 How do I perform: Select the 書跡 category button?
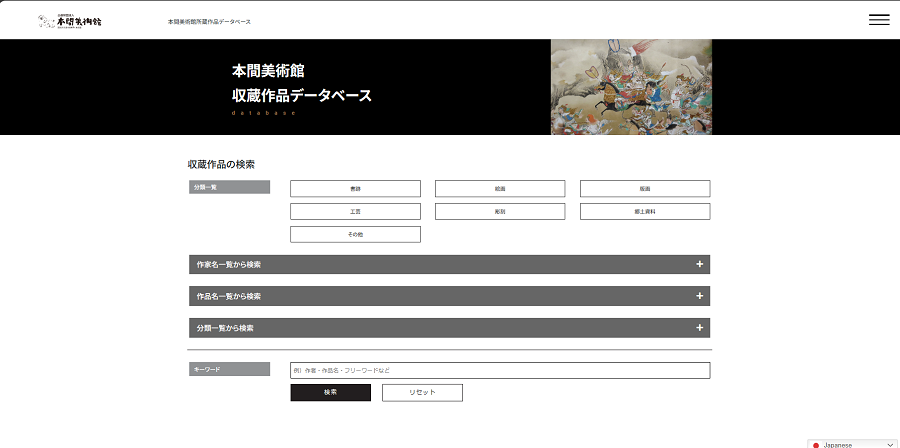(355, 189)
